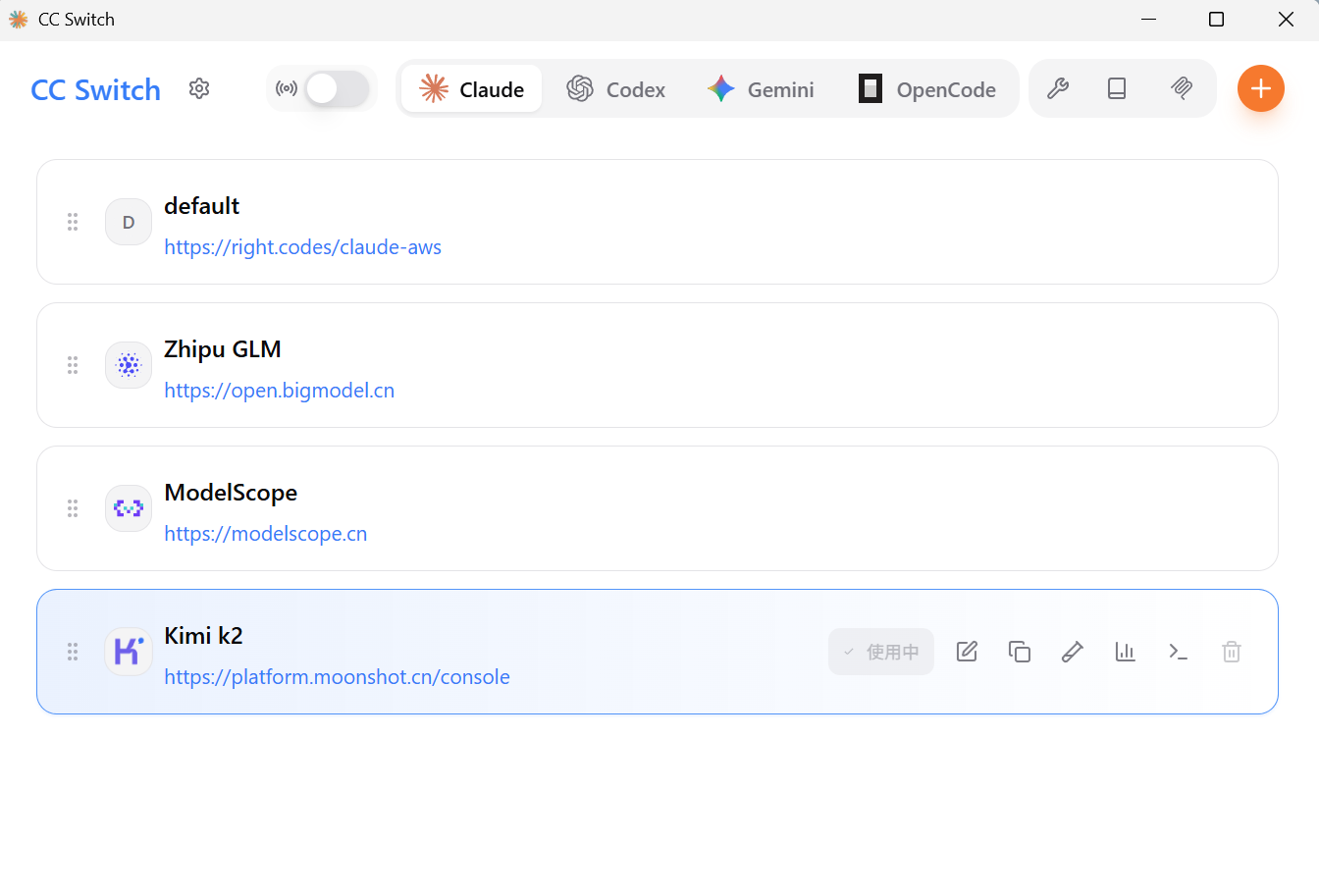Click the CC Switch title link
Image resolution: width=1319 pixels, height=896 pixels.
95,90
